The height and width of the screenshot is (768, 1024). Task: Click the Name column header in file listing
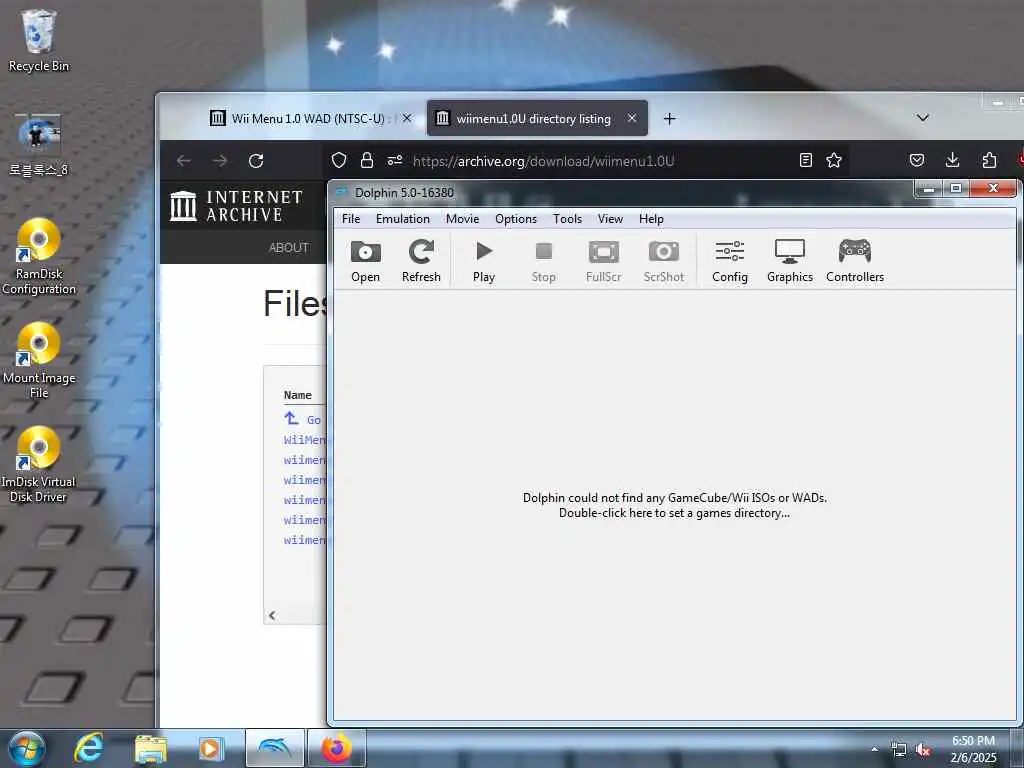click(298, 395)
